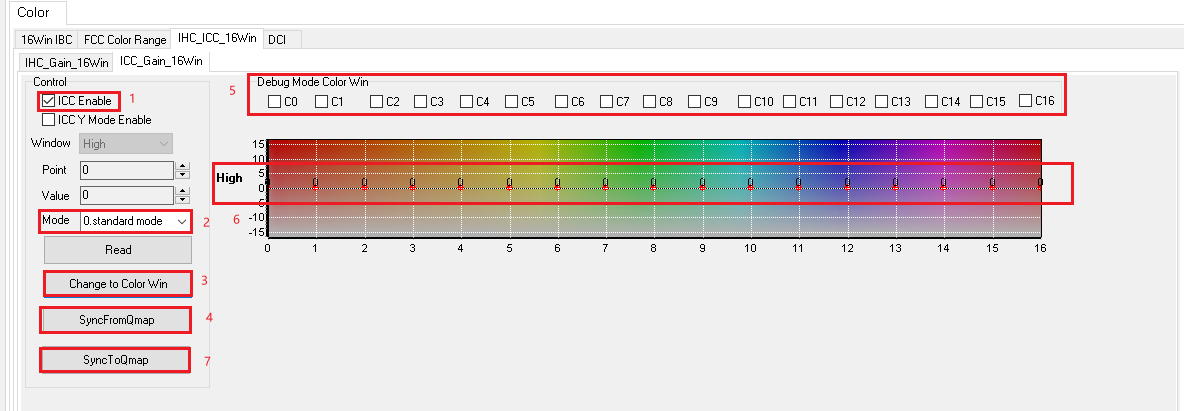Viewport: 1184px width, 411px height.
Task: Open the Mode dropdown set to standard mode
Action: pyautogui.click(x=135, y=221)
